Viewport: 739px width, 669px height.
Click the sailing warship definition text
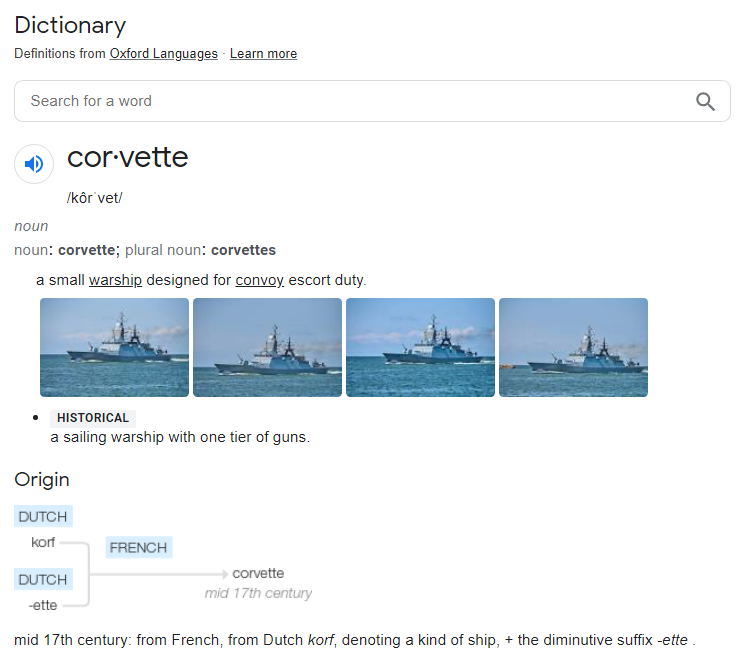pyautogui.click(x=180, y=438)
